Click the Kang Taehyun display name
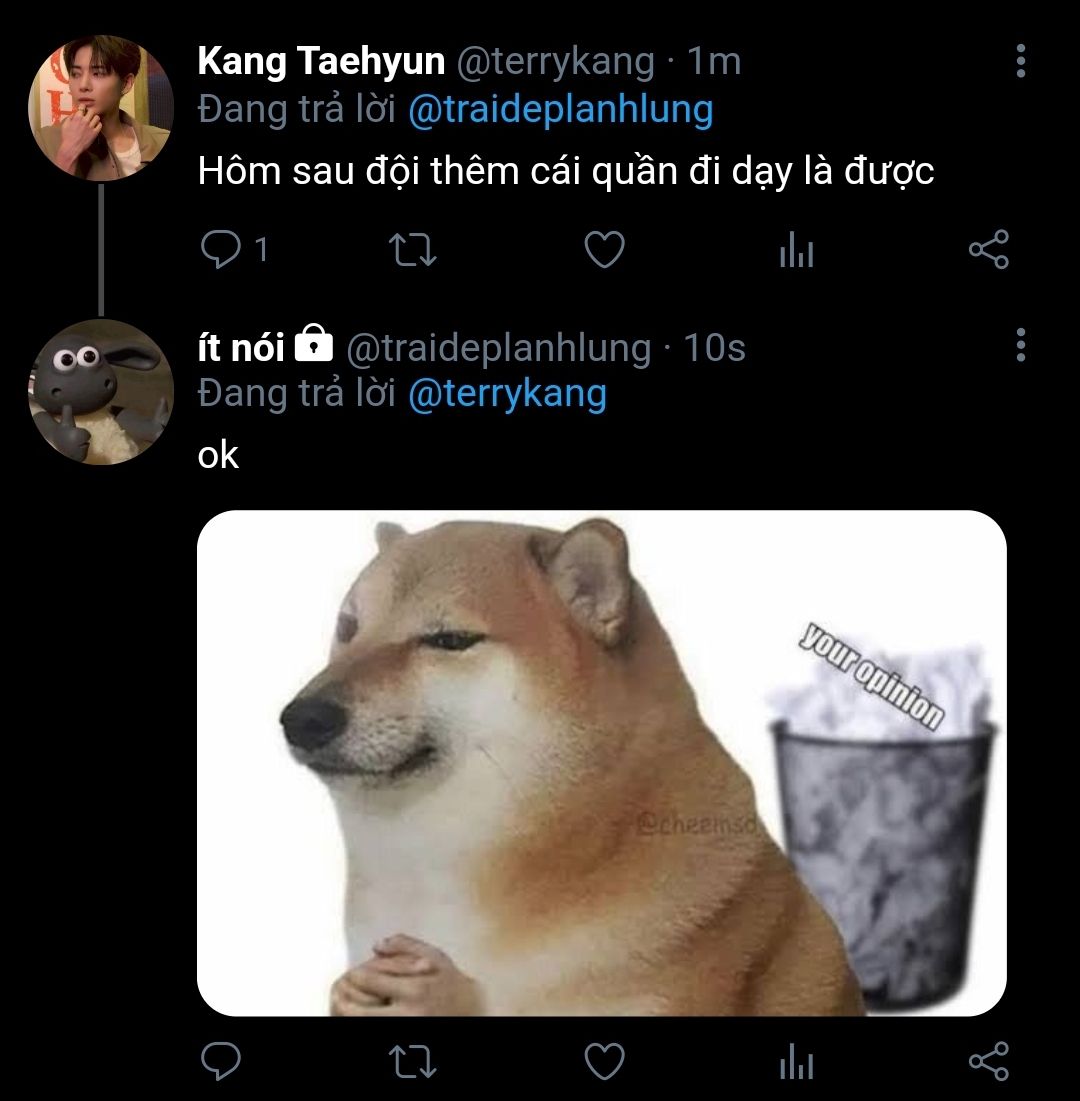The height and width of the screenshot is (1101, 1080). 321,62
